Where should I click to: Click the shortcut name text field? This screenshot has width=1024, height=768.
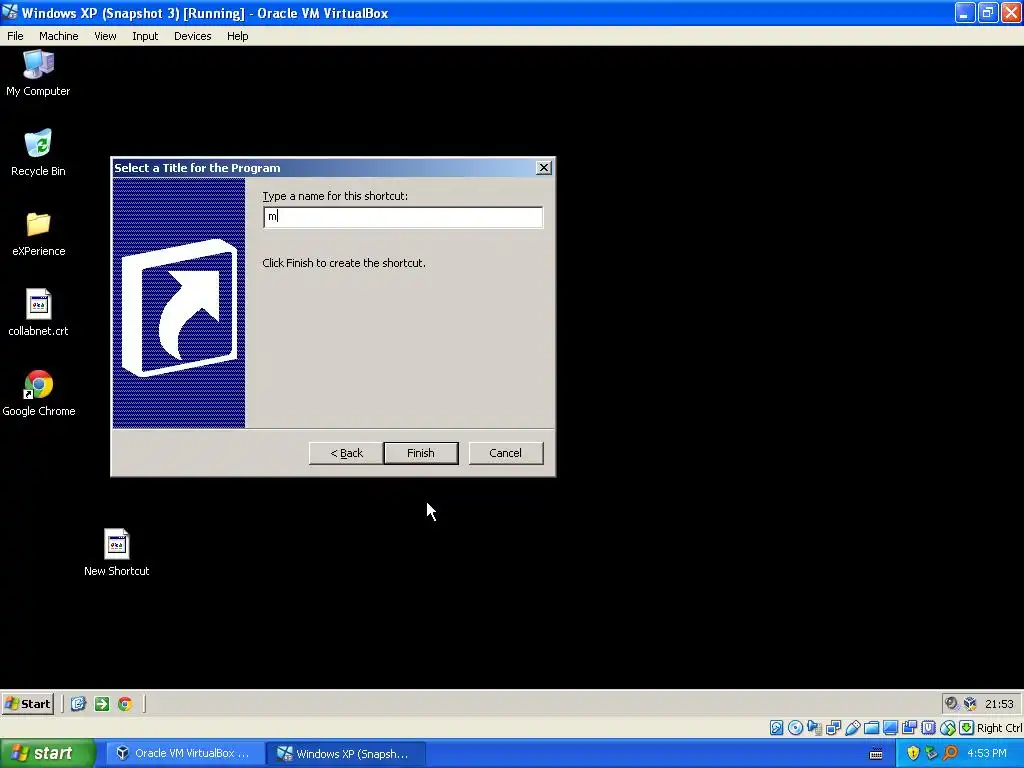coord(403,217)
